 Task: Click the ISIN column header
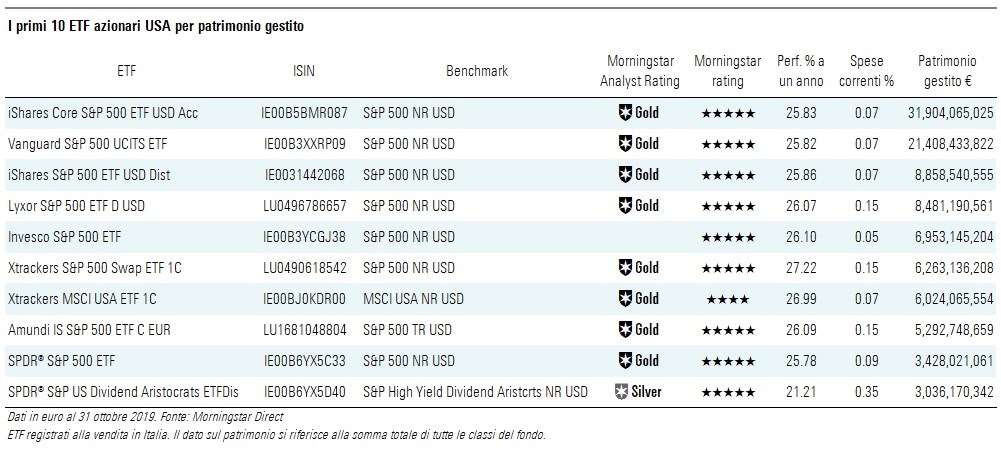[304, 72]
